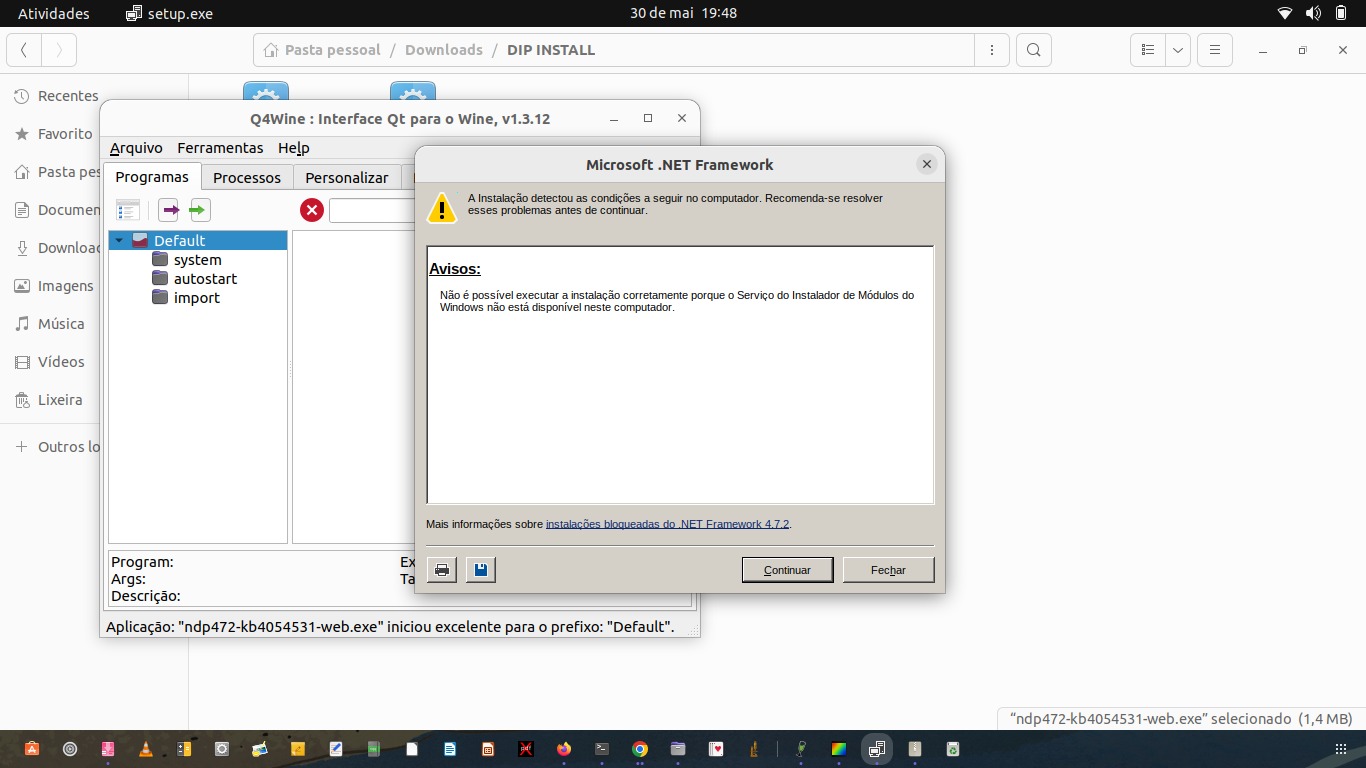Open the three-dot path menu in Files
Image resolution: width=1366 pixels, height=768 pixels.
[x=991, y=50]
